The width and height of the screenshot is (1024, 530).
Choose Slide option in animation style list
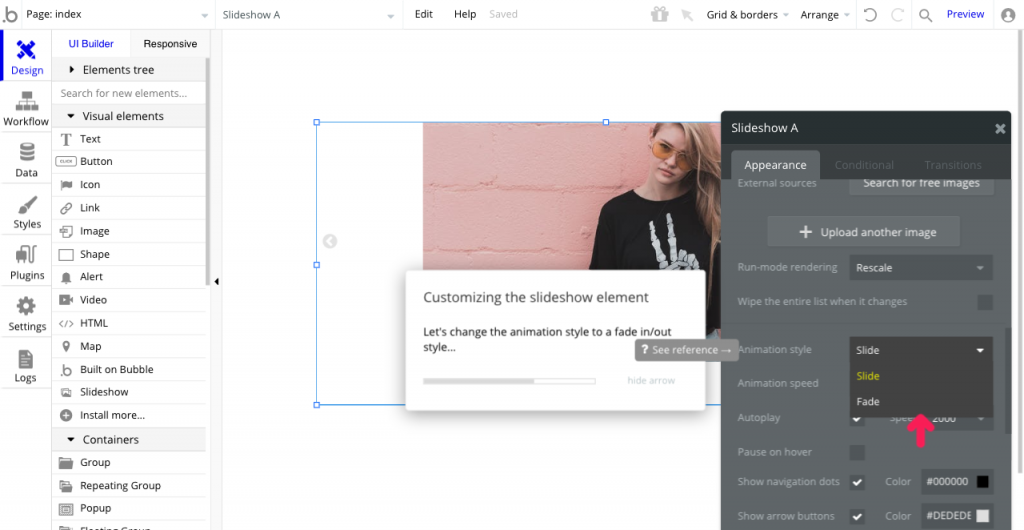pos(921,377)
